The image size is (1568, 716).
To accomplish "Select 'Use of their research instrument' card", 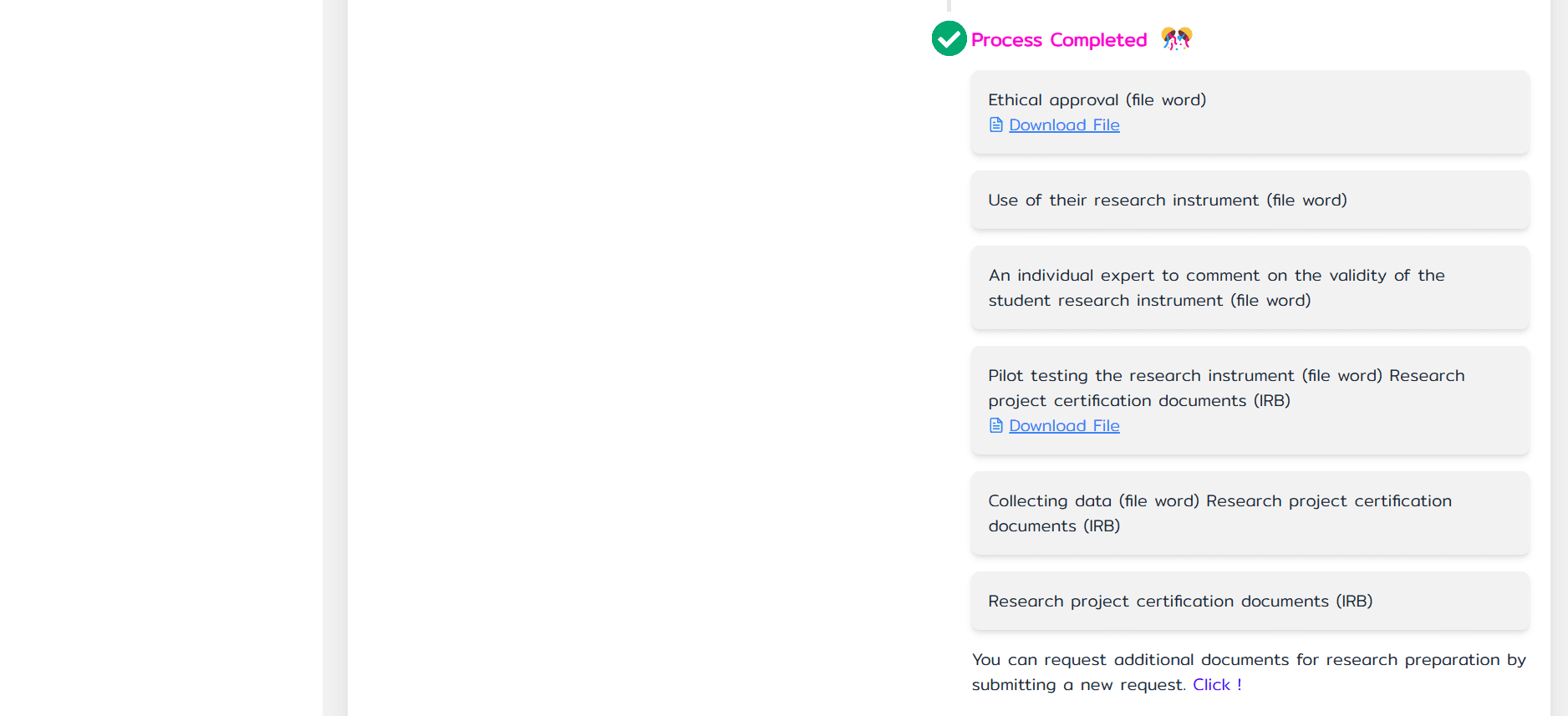I will 1250,200.
